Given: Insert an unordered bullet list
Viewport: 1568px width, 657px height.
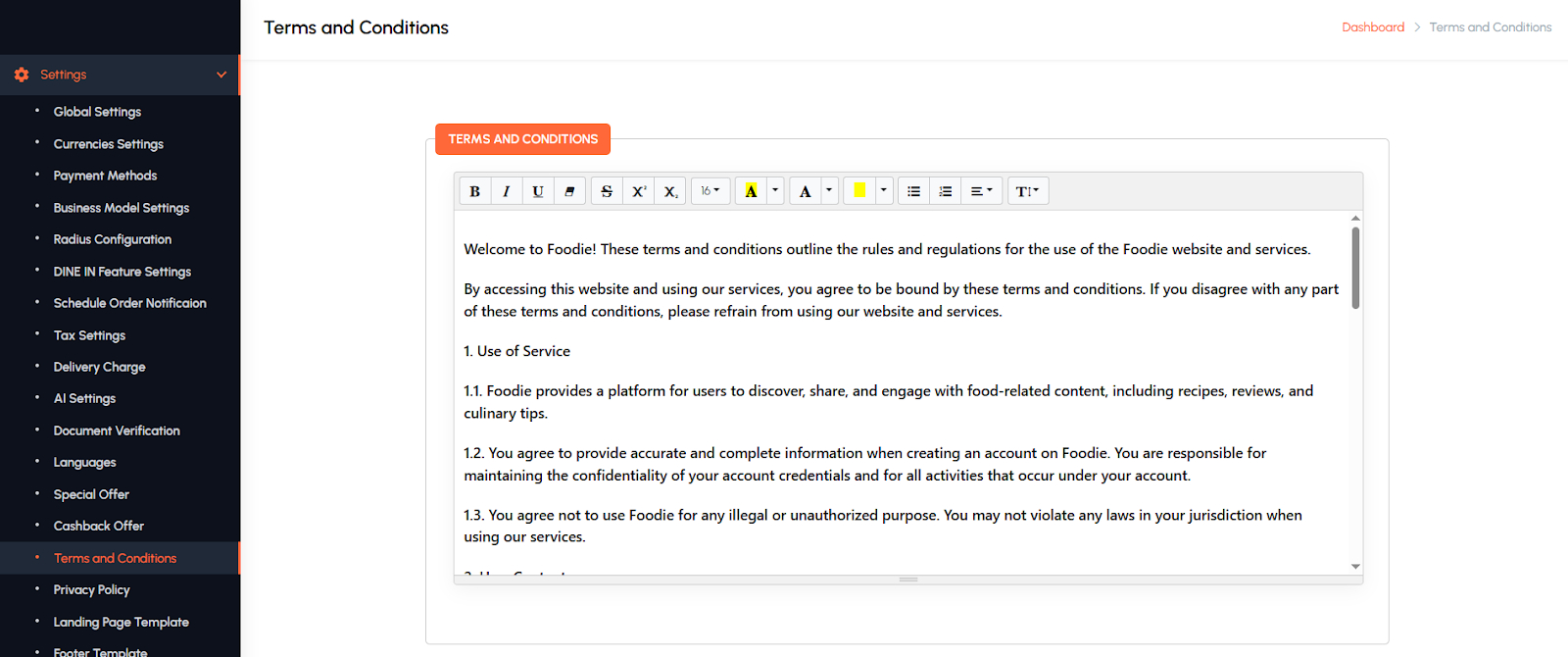Looking at the screenshot, I should pos(913,191).
